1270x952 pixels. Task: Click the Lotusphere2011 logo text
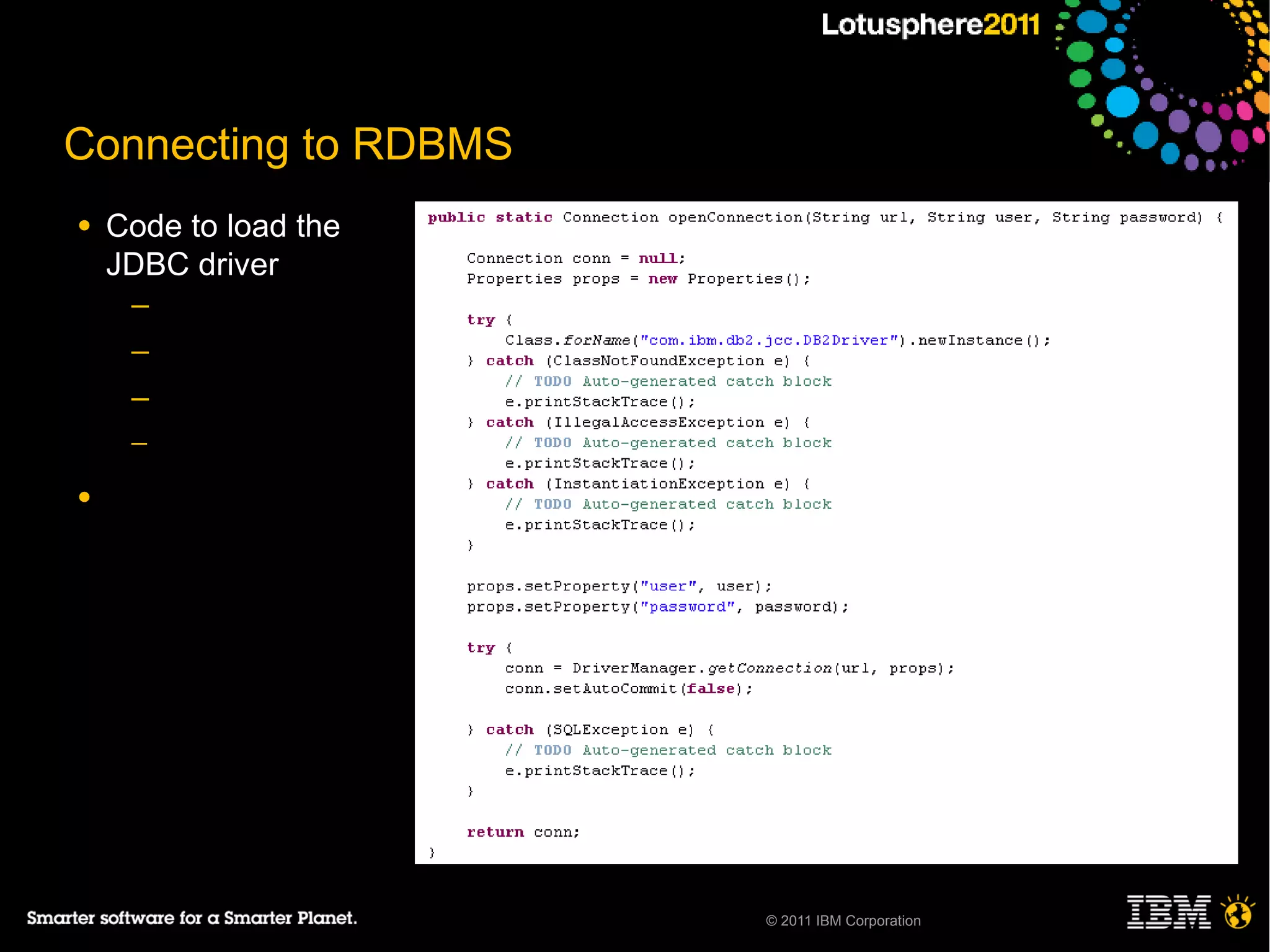[x=930, y=25]
